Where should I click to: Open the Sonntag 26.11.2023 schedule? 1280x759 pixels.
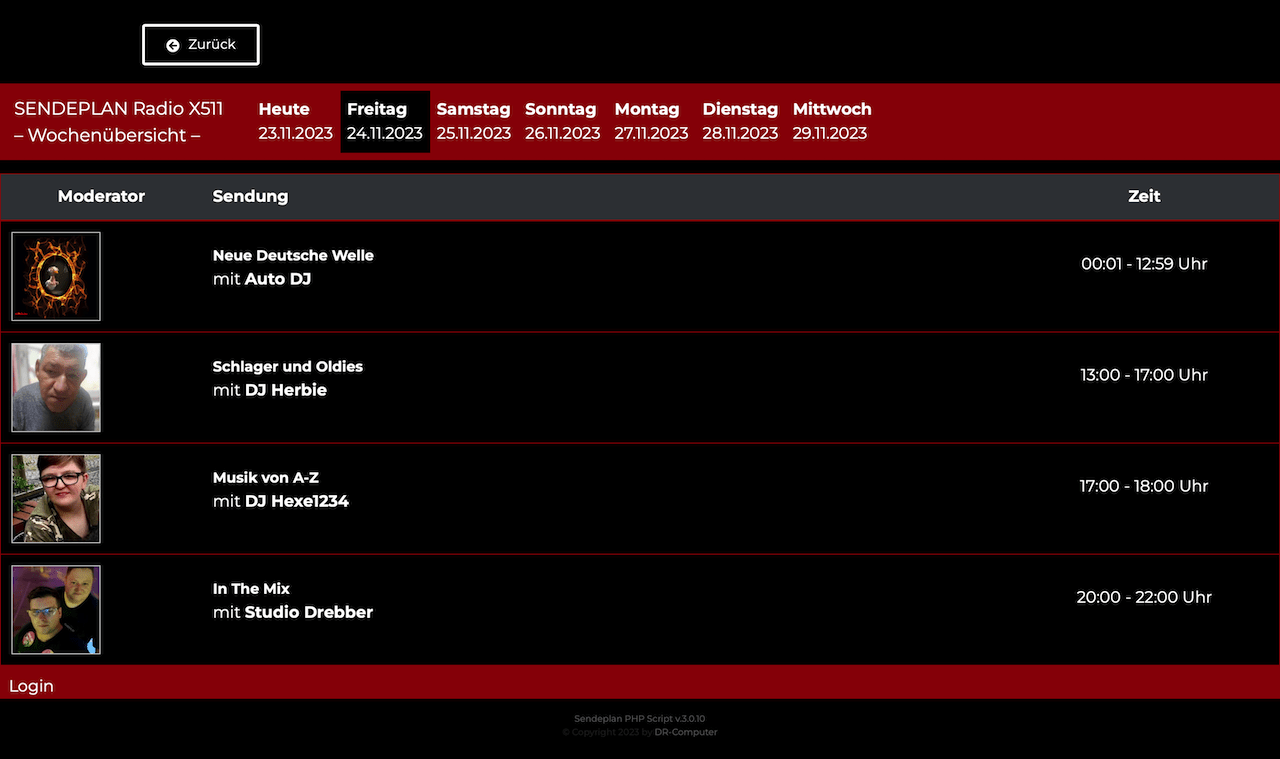click(x=562, y=121)
